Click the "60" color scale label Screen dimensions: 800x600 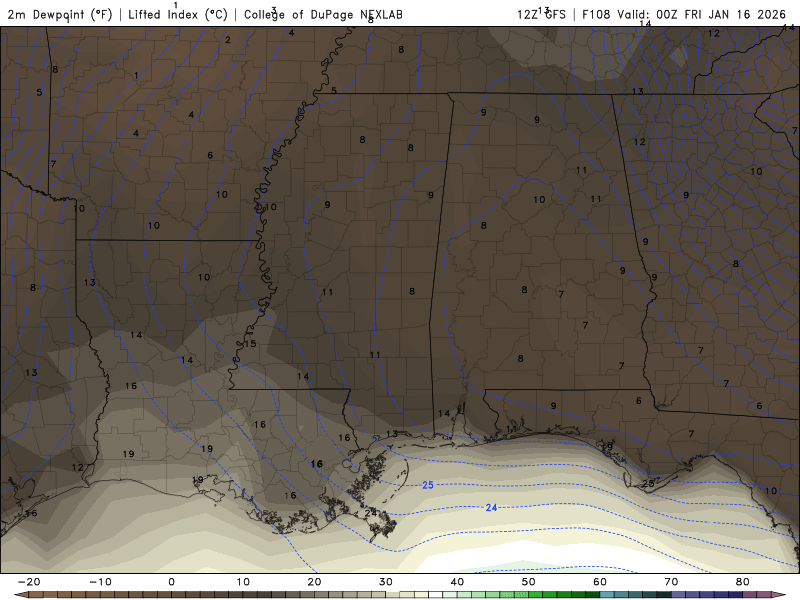tap(600, 582)
